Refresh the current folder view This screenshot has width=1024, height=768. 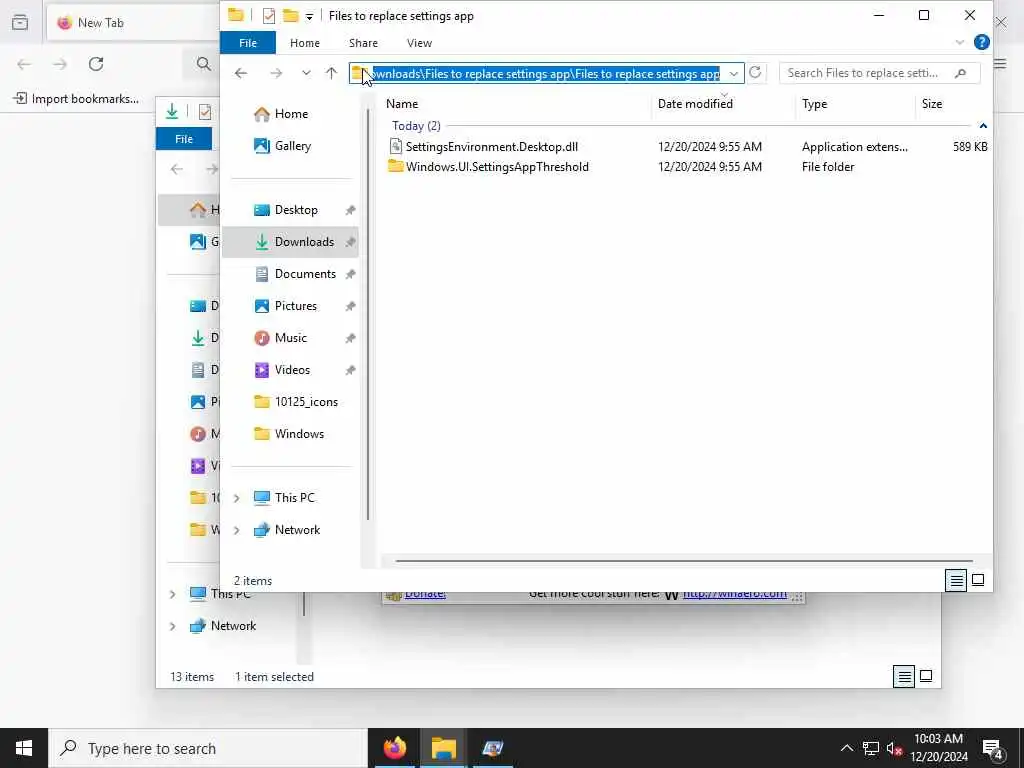coord(756,72)
